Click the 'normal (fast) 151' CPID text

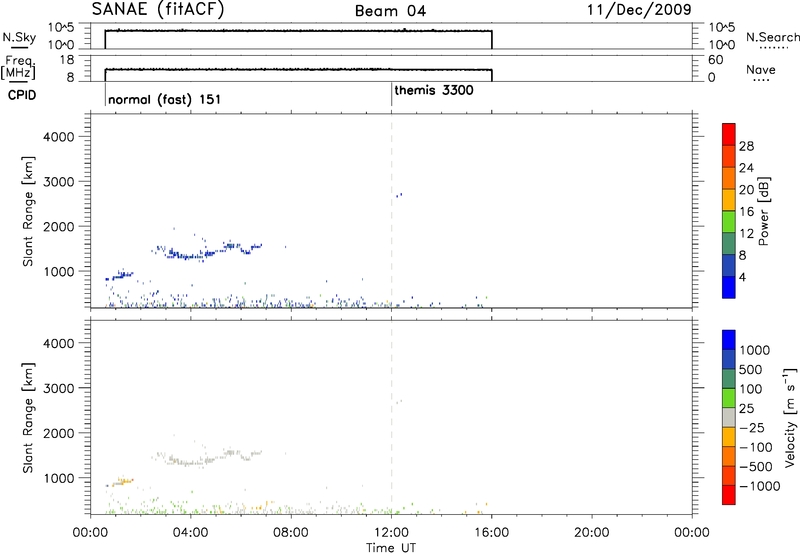click(164, 99)
